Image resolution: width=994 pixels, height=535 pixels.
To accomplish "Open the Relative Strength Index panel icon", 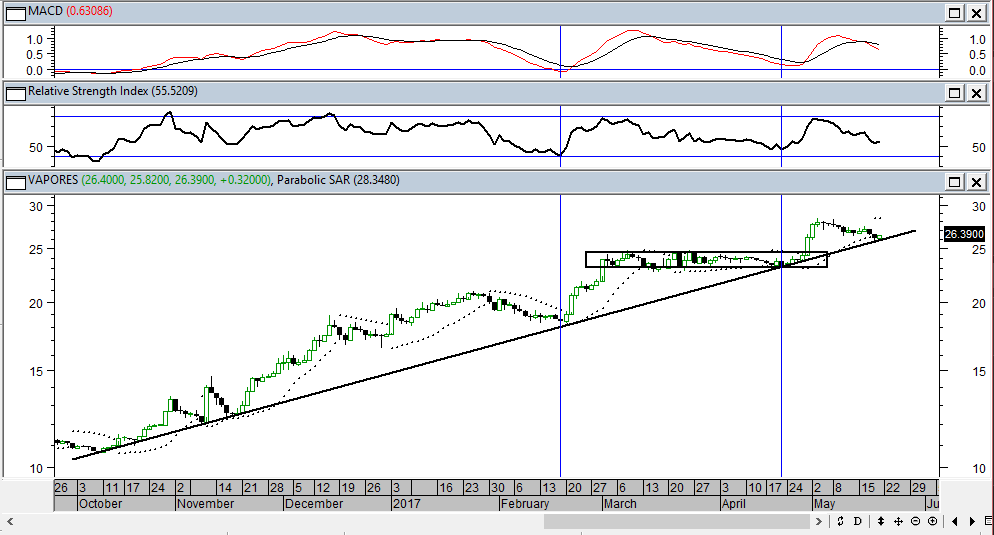I will coord(16,92).
